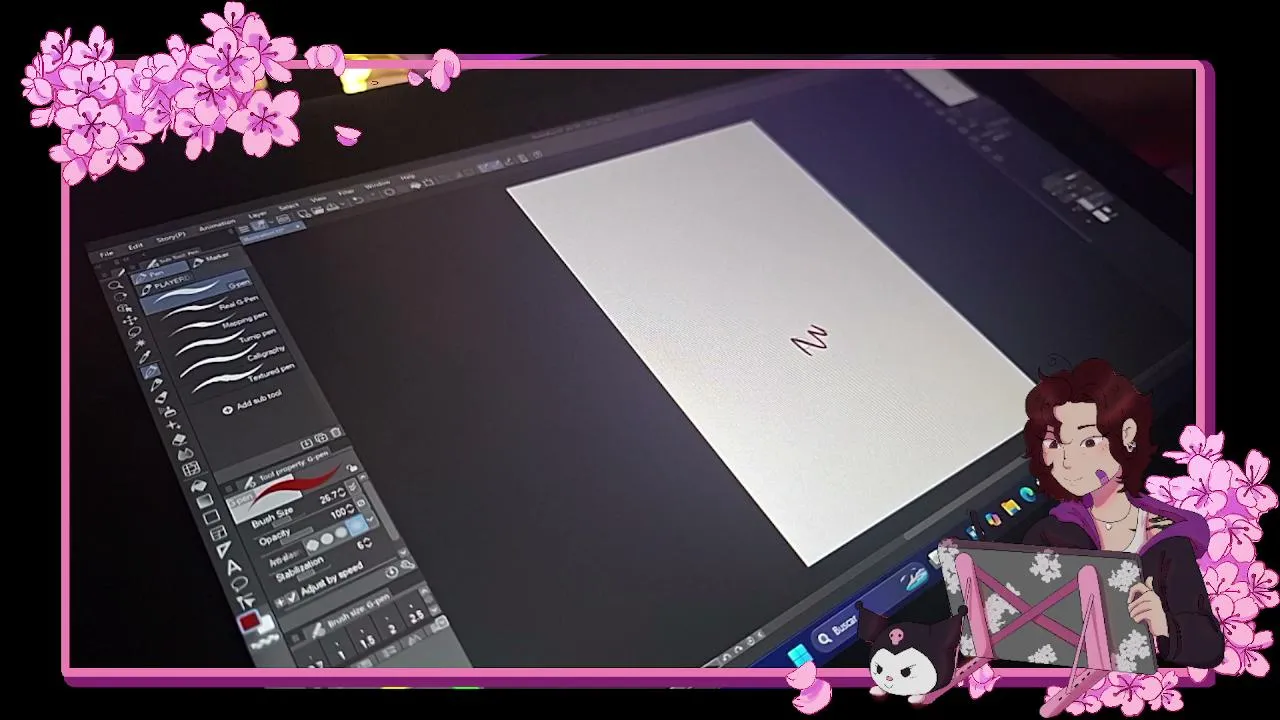Click the Stabilization slider bar

312,574
